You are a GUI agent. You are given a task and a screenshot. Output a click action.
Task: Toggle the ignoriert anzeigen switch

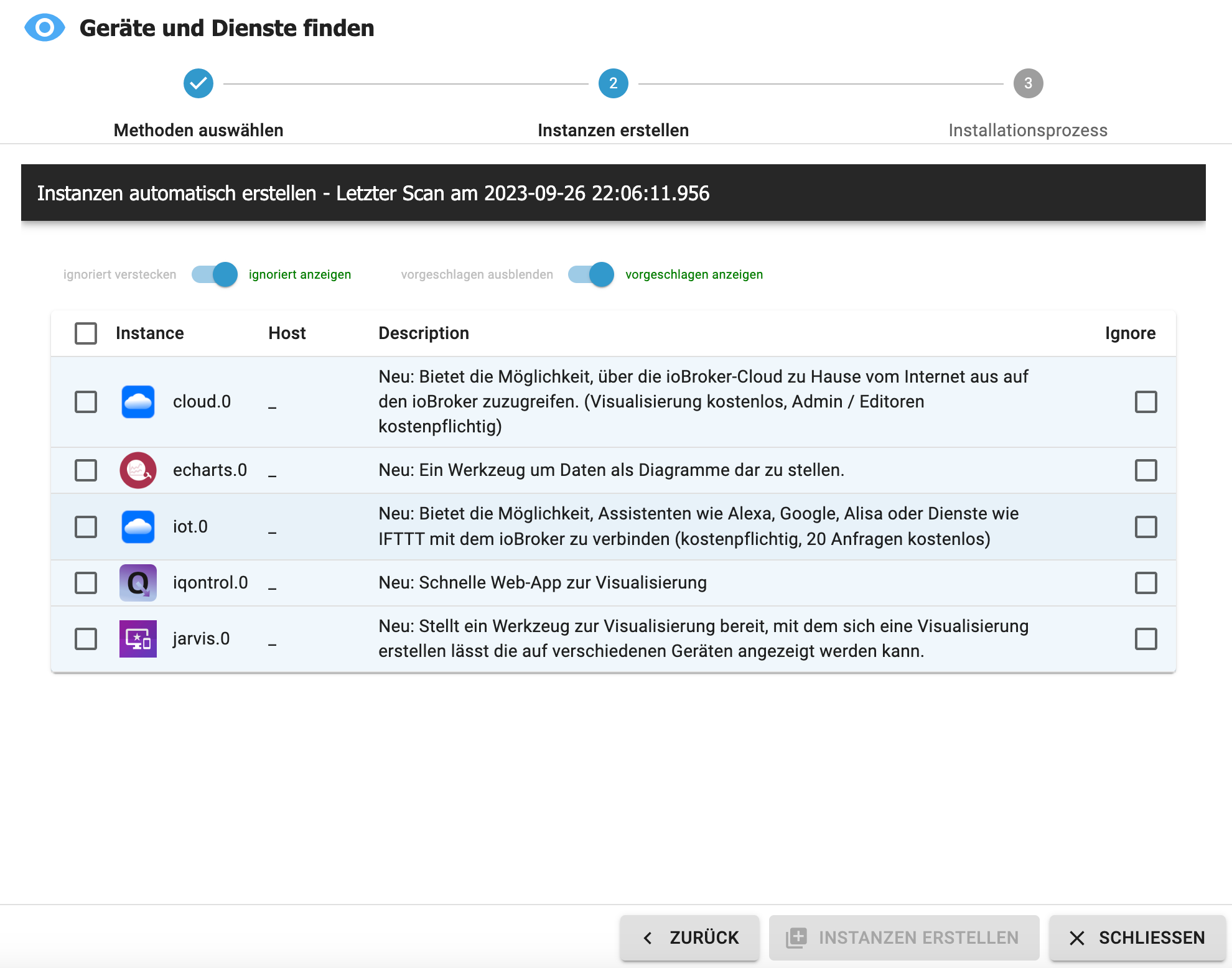tap(215, 274)
